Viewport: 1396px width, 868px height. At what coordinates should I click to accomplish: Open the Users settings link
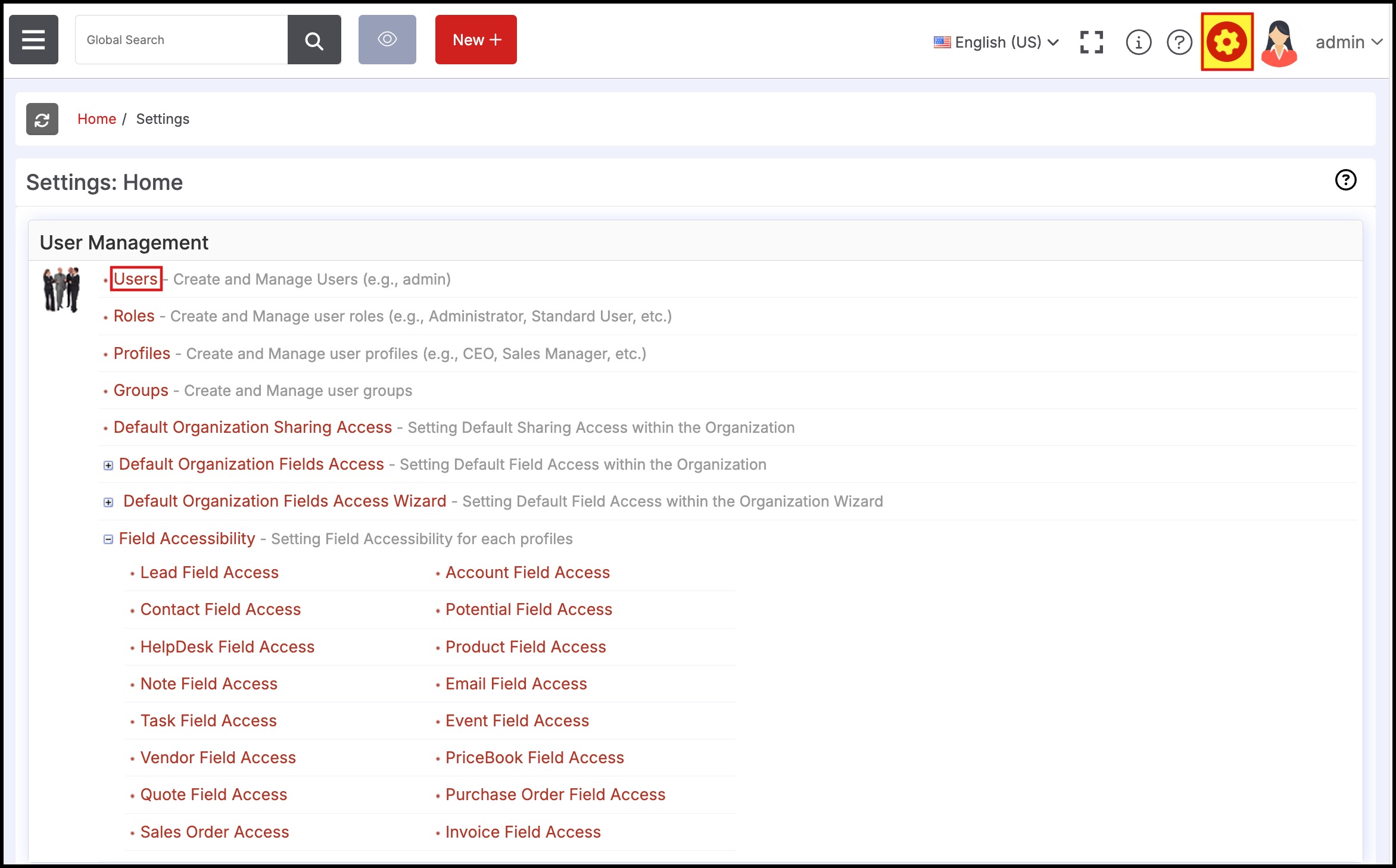click(136, 279)
